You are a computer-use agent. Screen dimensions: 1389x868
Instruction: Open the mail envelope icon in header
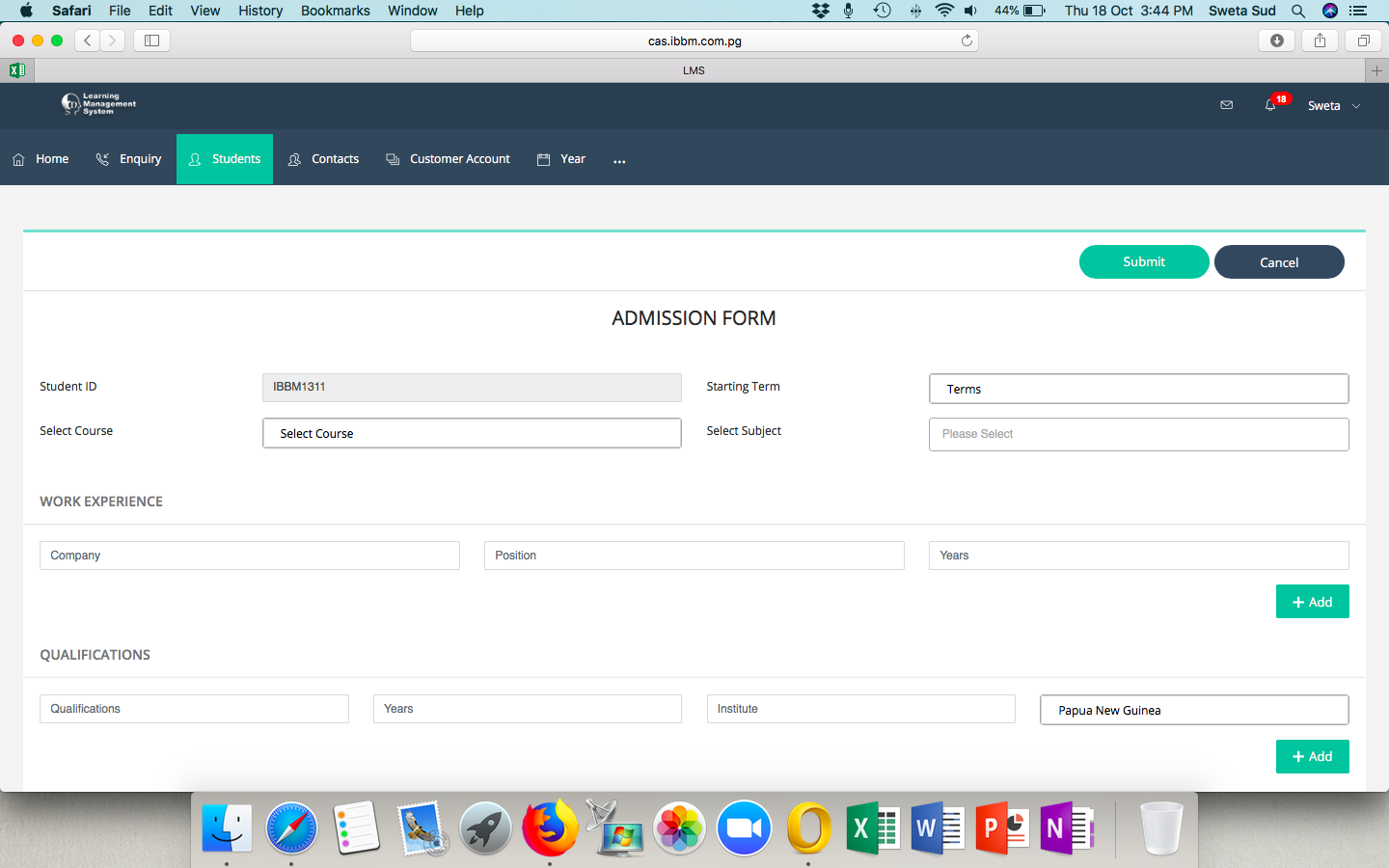pyautogui.click(x=1226, y=105)
